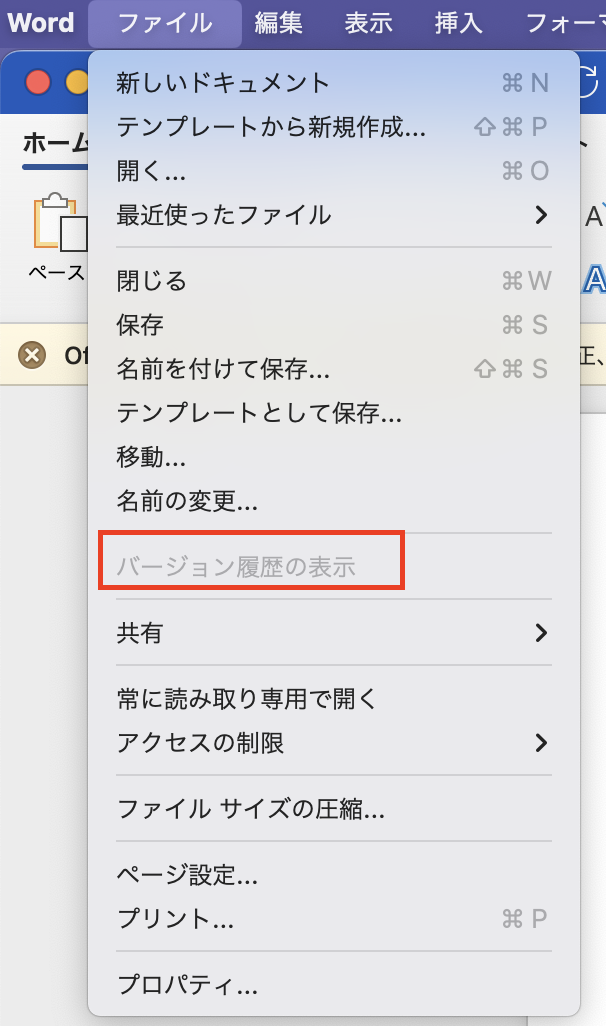Dismiss the notification bar with the X icon
606x1026 pixels.
tap(33, 355)
